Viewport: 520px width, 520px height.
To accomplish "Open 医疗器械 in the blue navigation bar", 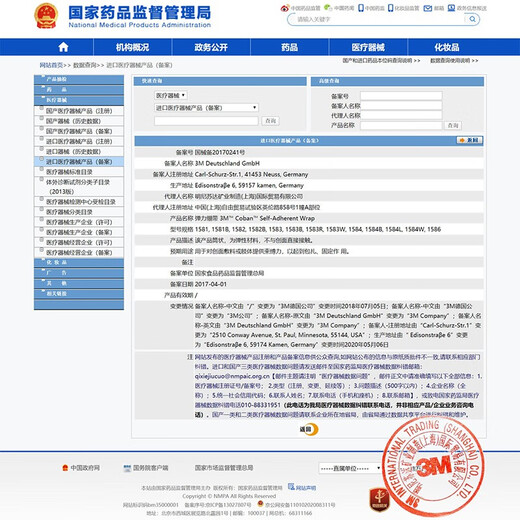I will (x=368, y=47).
